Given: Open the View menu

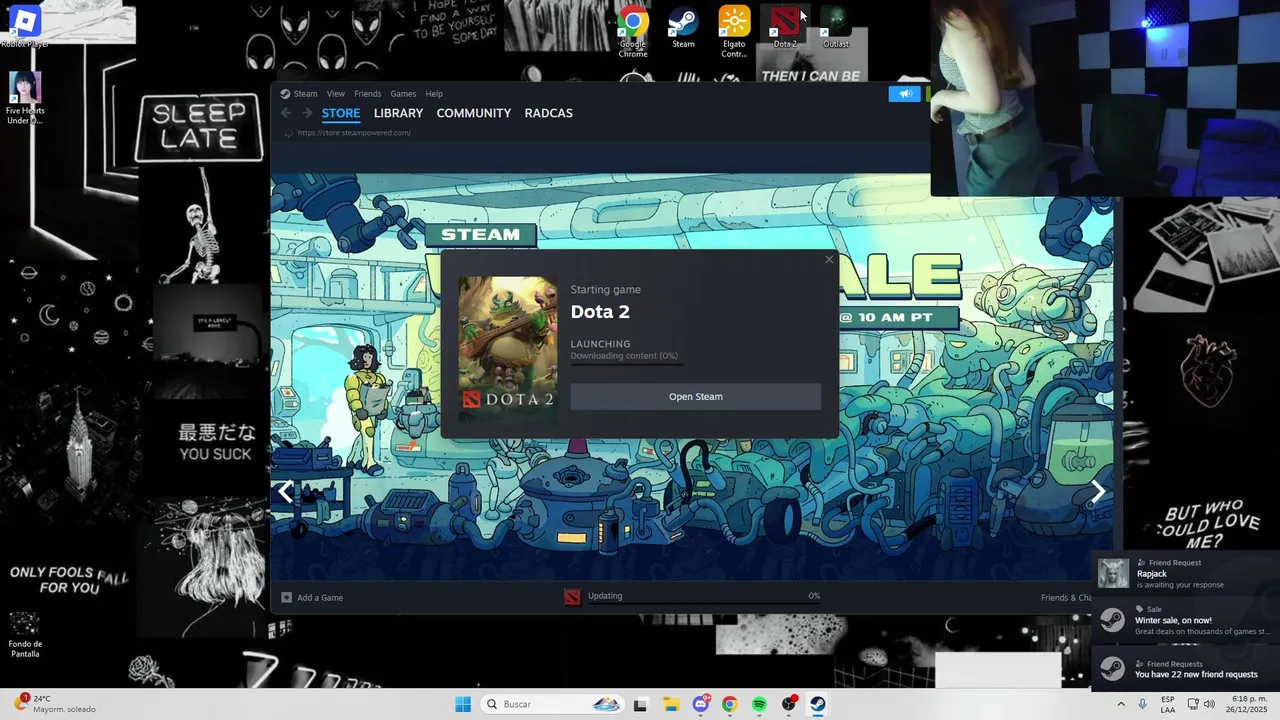Looking at the screenshot, I should click(335, 94).
